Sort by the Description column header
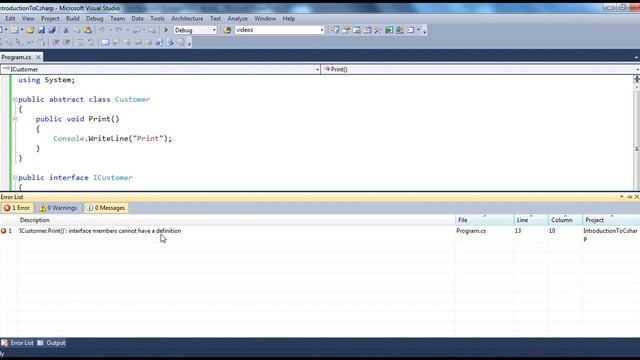640x360 pixels. (236, 220)
